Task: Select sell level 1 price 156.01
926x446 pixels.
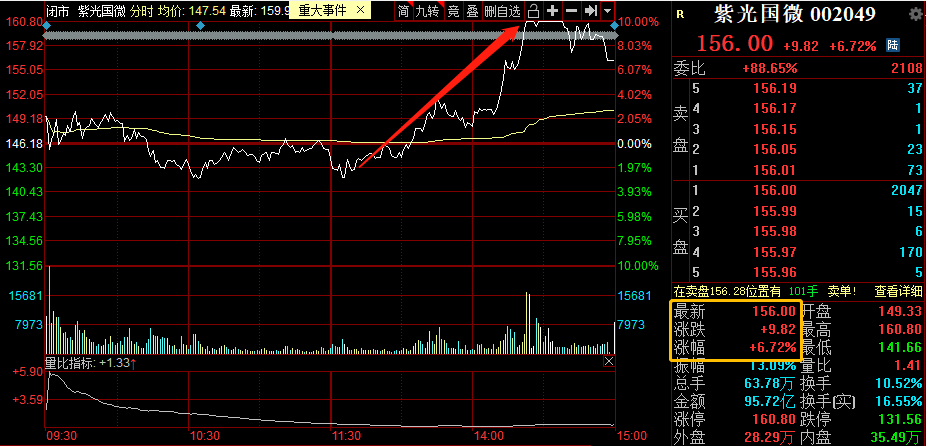Action: 775,171
